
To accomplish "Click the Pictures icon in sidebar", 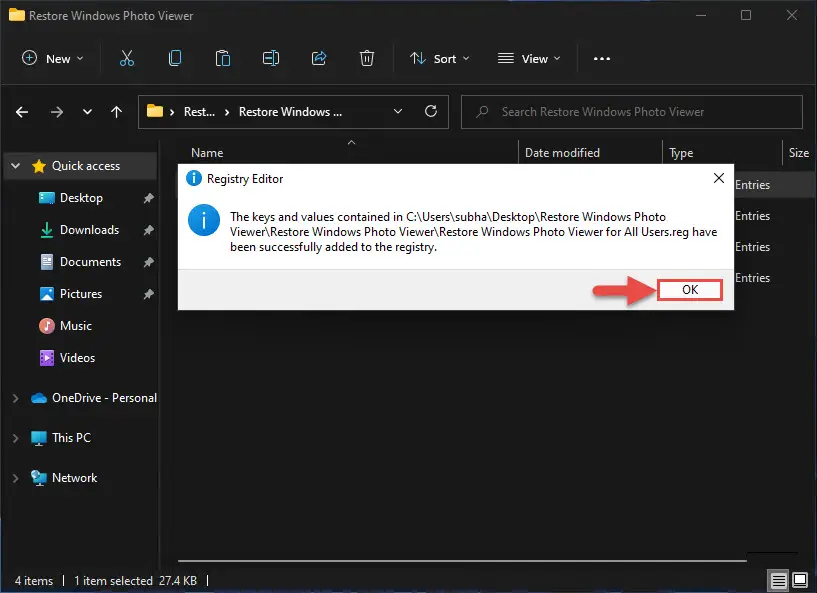I will (x=46, y=294).
